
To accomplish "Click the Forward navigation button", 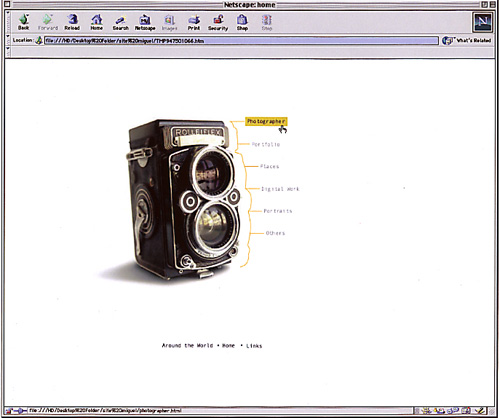I will point(48,22).
